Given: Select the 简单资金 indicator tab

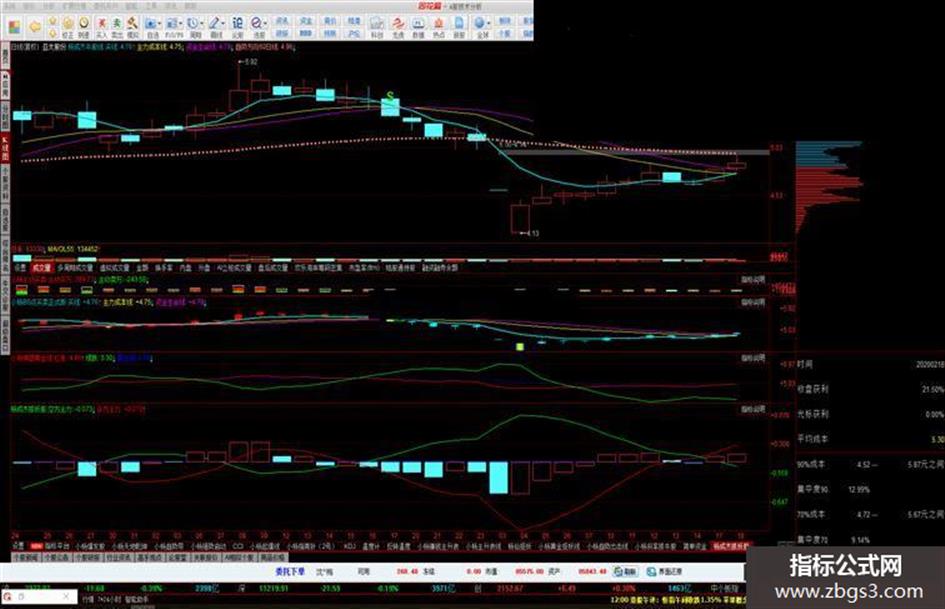Looking at the screenshot, I should pyautogui.click(x=694, y=546).
